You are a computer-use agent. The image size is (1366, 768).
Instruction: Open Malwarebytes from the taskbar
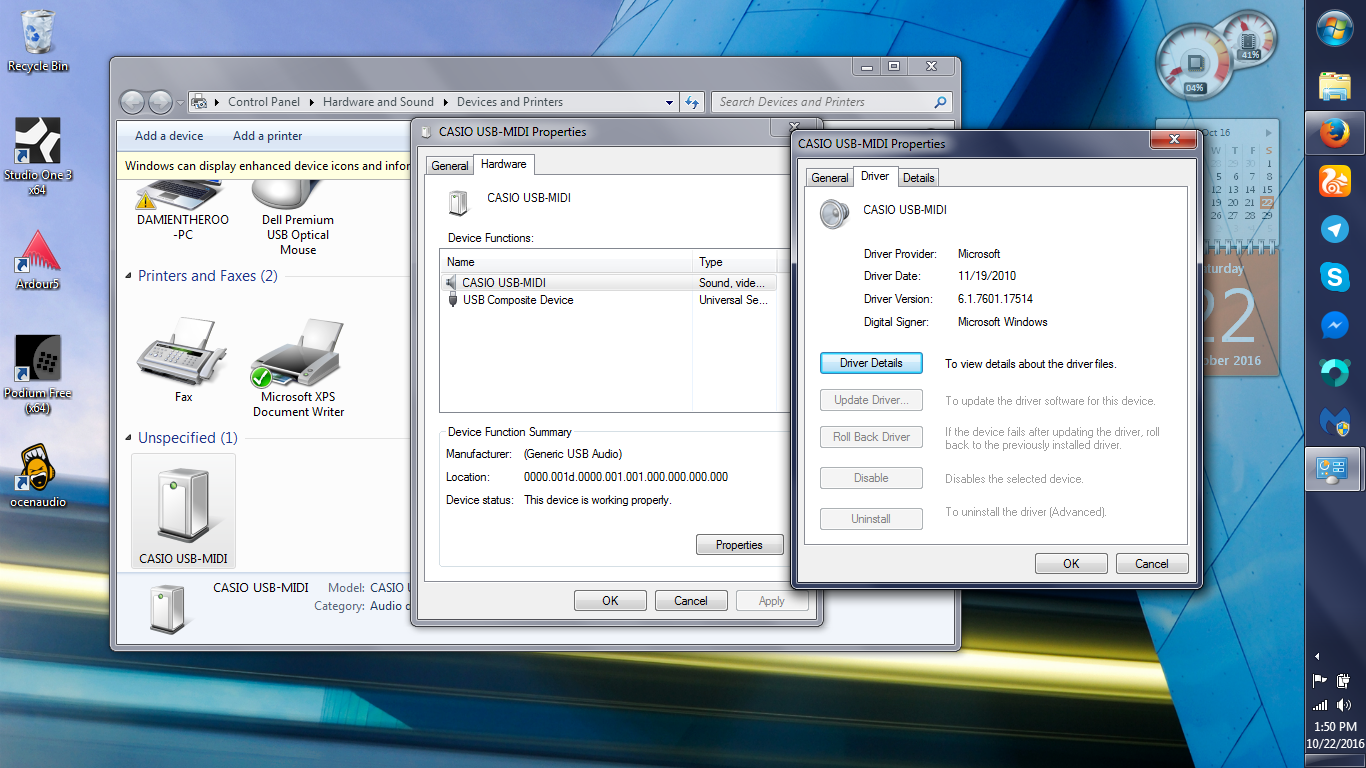pos(1335,421)
